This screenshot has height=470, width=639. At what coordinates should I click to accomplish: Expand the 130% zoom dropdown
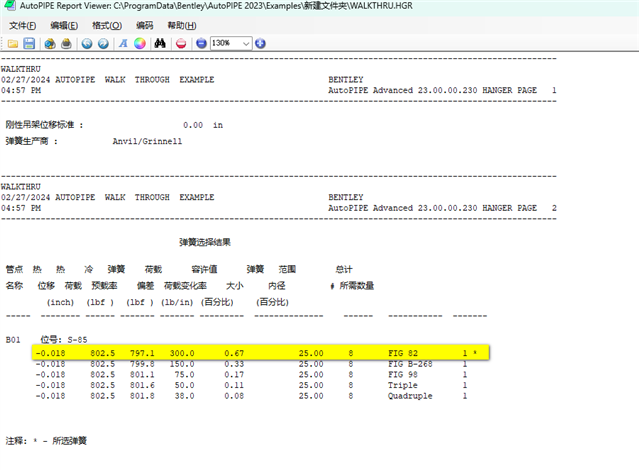click(246, 44)
